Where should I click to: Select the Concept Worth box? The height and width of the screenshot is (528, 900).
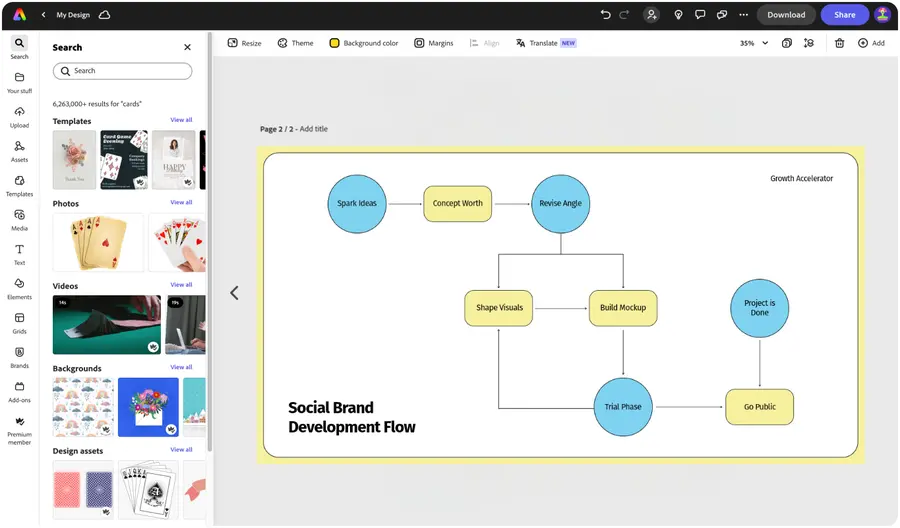457,204
